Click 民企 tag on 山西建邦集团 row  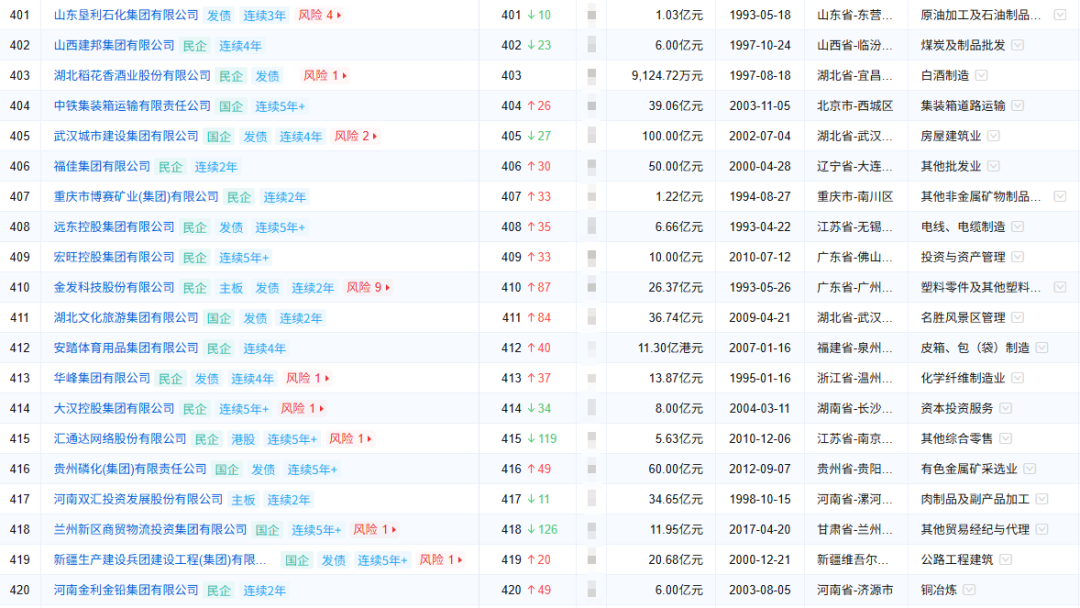(x=195, y=45)
